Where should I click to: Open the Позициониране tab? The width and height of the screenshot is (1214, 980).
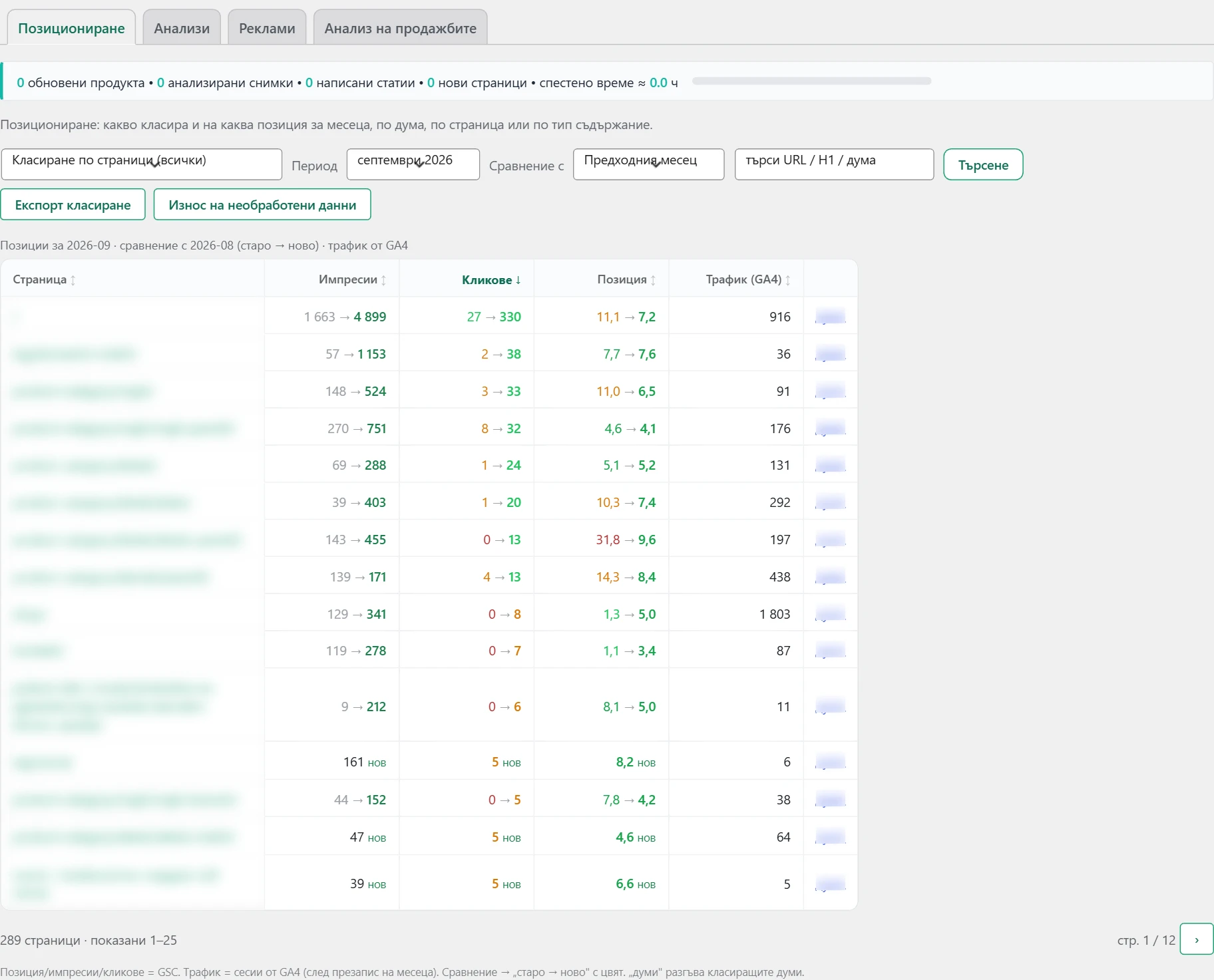coord(71,28)
